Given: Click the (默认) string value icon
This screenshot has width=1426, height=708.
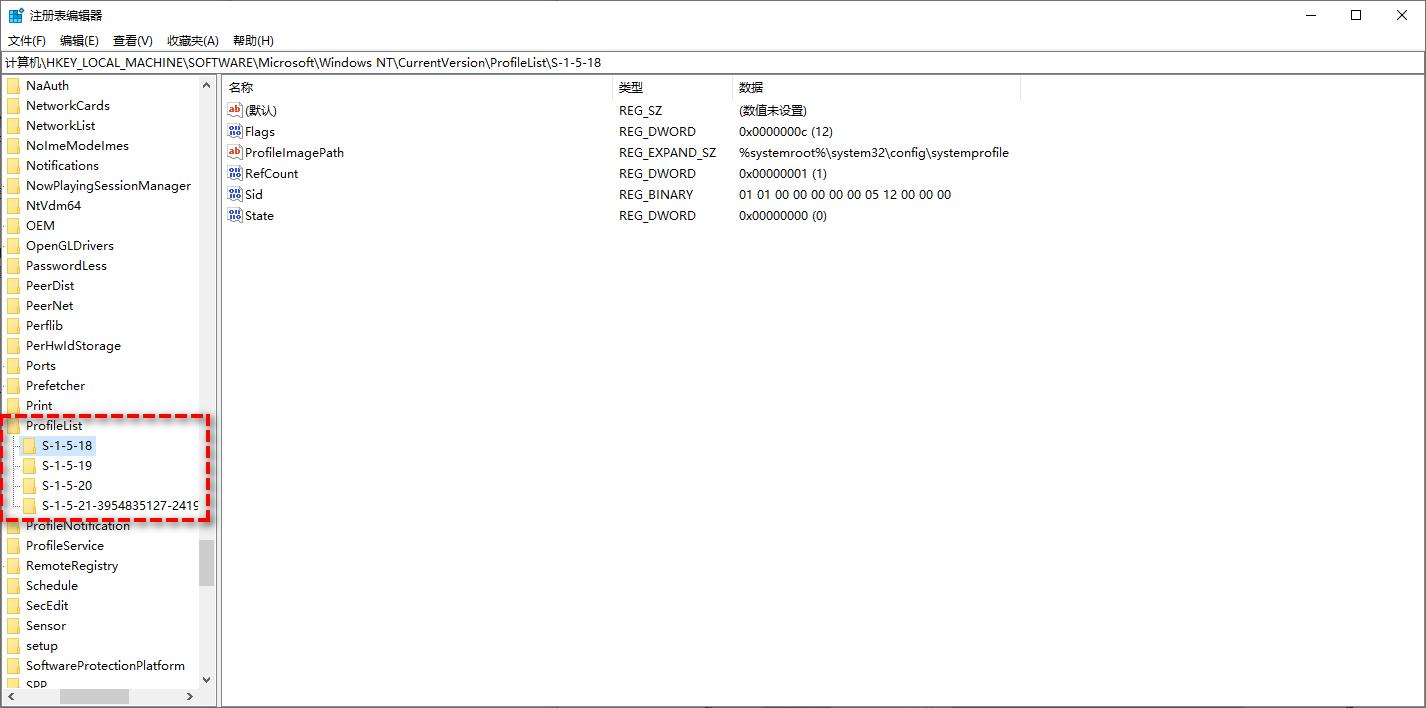Looking at the screenshot, I should pos(236,110).
